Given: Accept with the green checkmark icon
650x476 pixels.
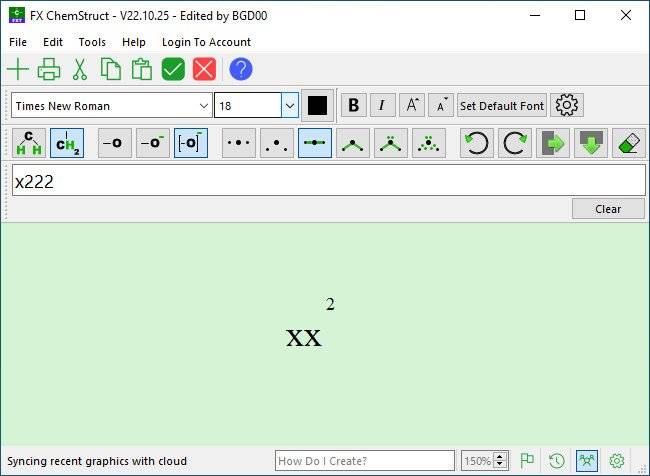Looking at the screenshot, I should pyautogui.click(x=173, y=69).
